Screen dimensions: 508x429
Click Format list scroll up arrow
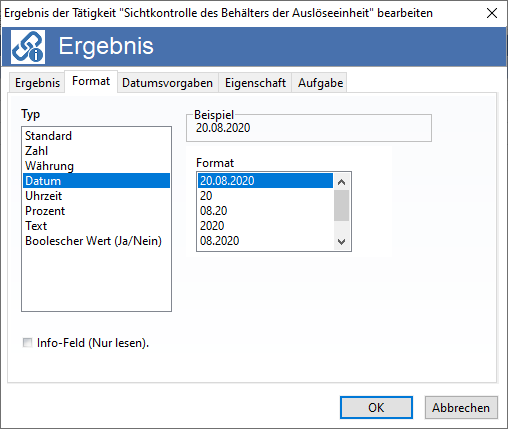(341, 182)
